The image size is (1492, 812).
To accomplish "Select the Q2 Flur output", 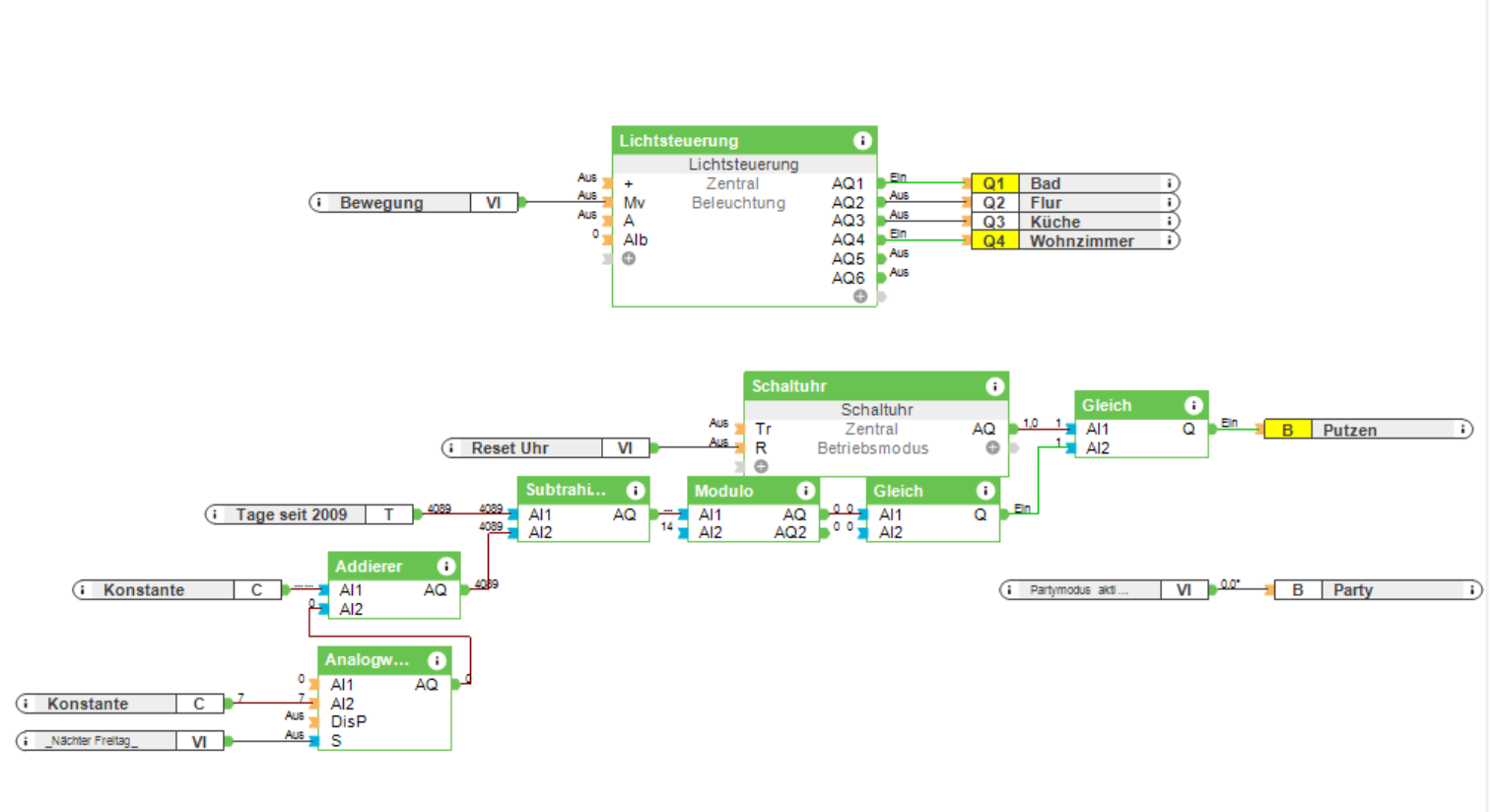I will [x=1075, y=202].
